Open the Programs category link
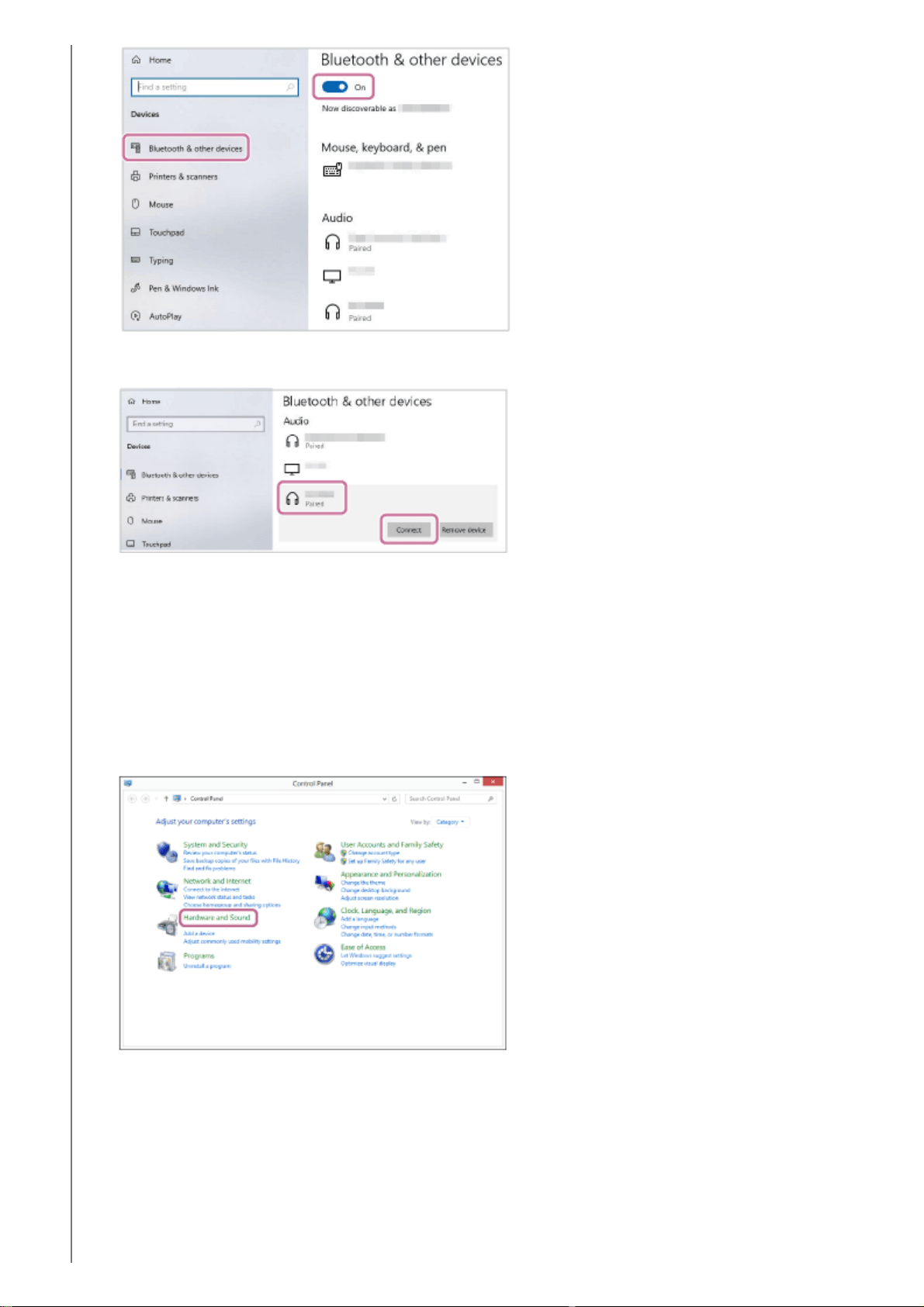Viewport: 924px width, 1307px height. [x=199, y=956]
